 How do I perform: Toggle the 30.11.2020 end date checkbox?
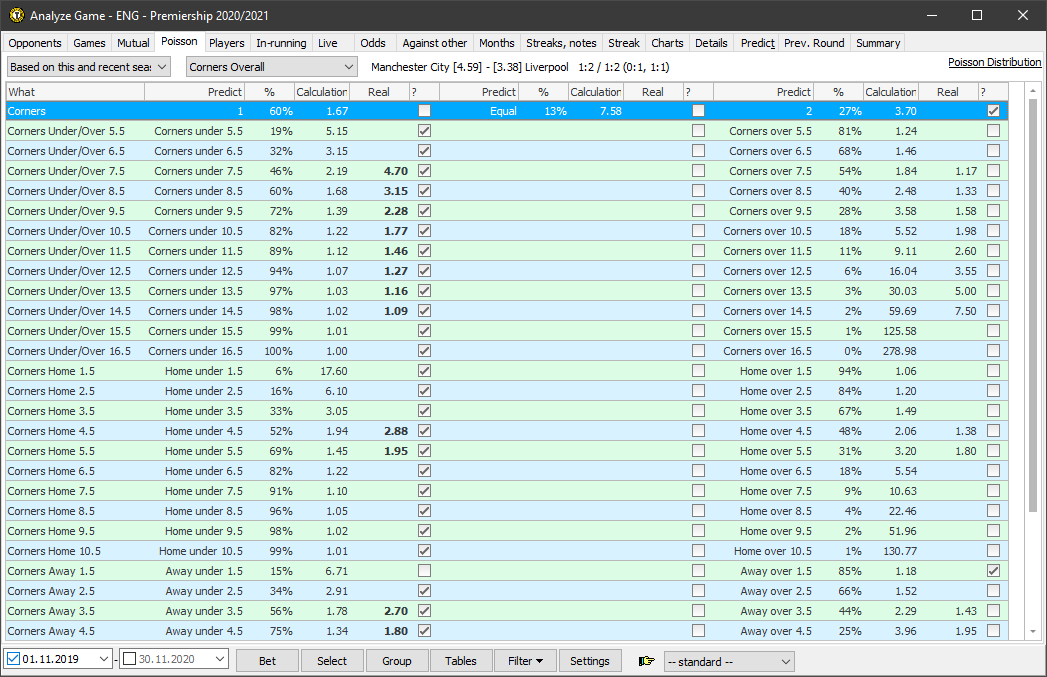tap(129, 660)
